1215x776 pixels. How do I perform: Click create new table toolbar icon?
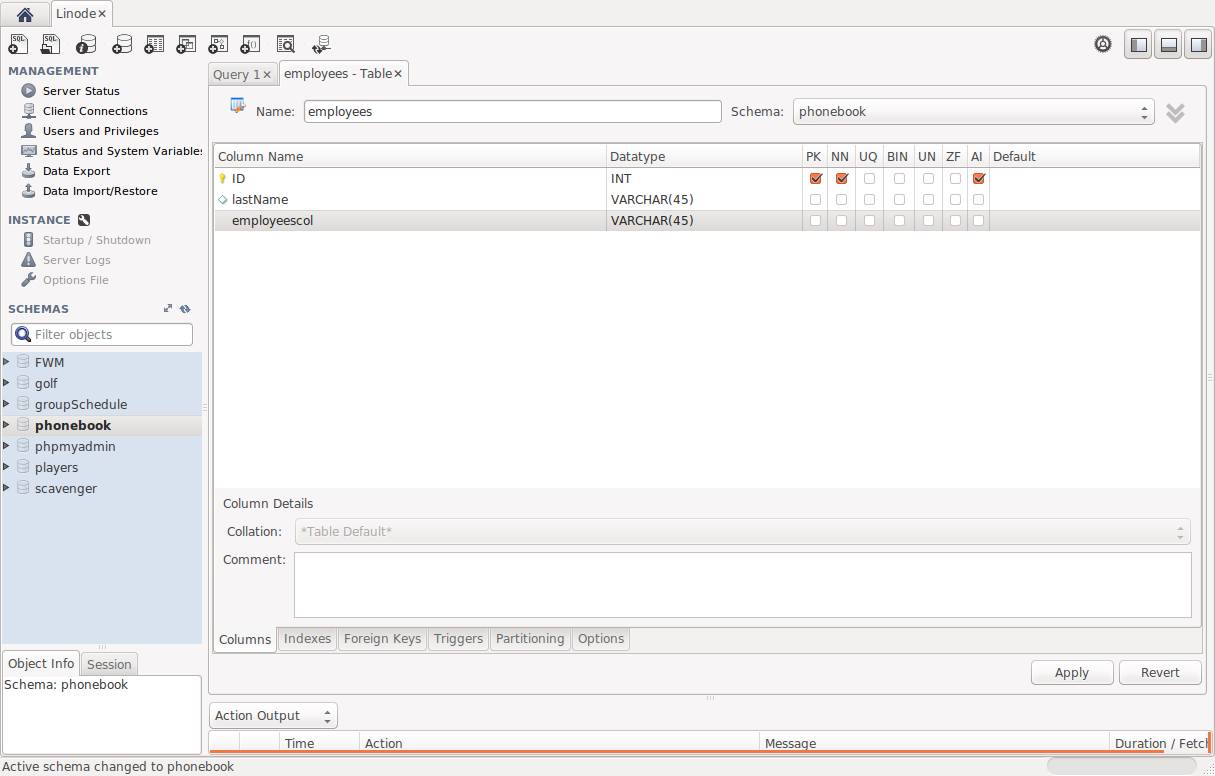coord(153,44)
